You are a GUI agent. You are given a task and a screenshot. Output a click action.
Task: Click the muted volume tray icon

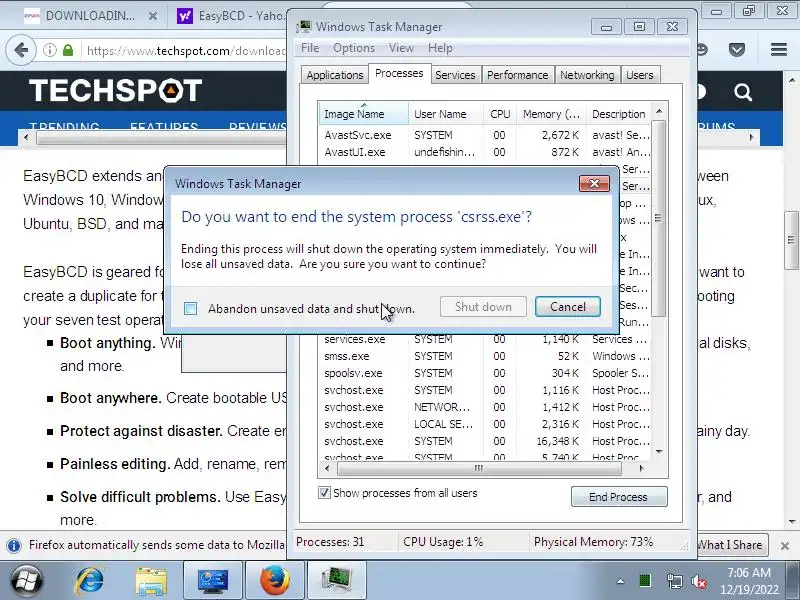tap(698, 581)
